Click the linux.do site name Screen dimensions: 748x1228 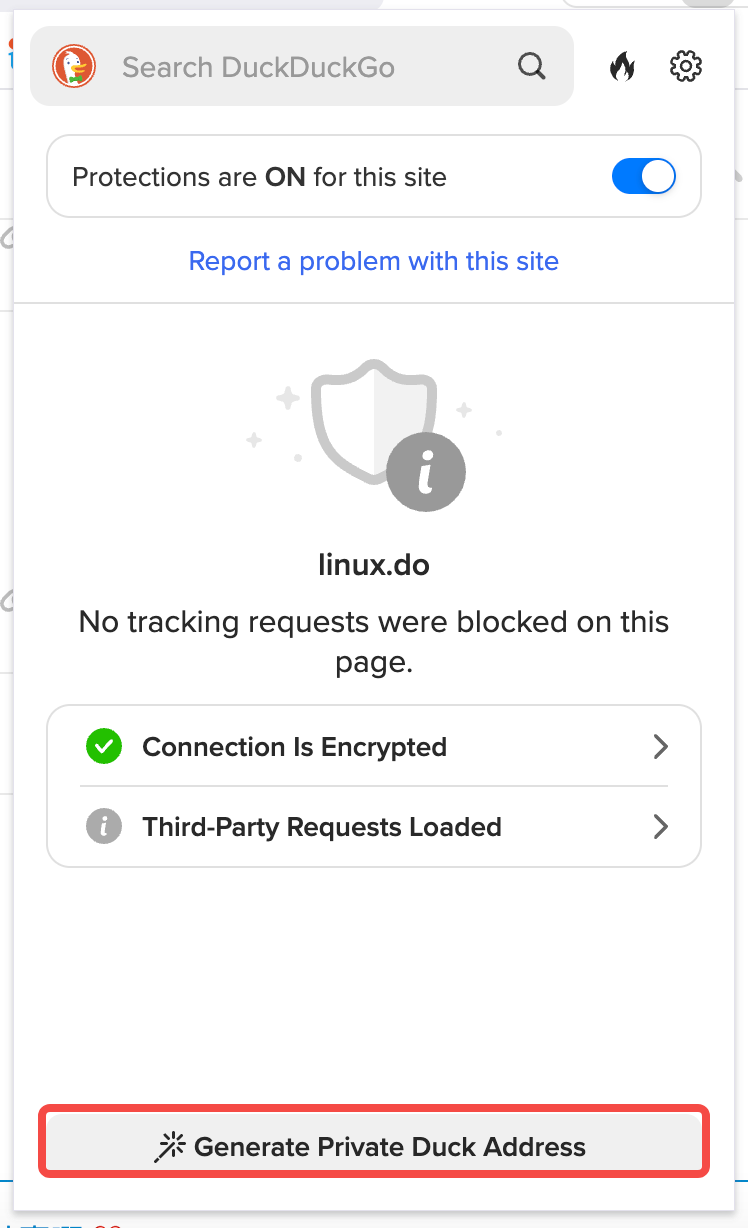click(374, 564)
